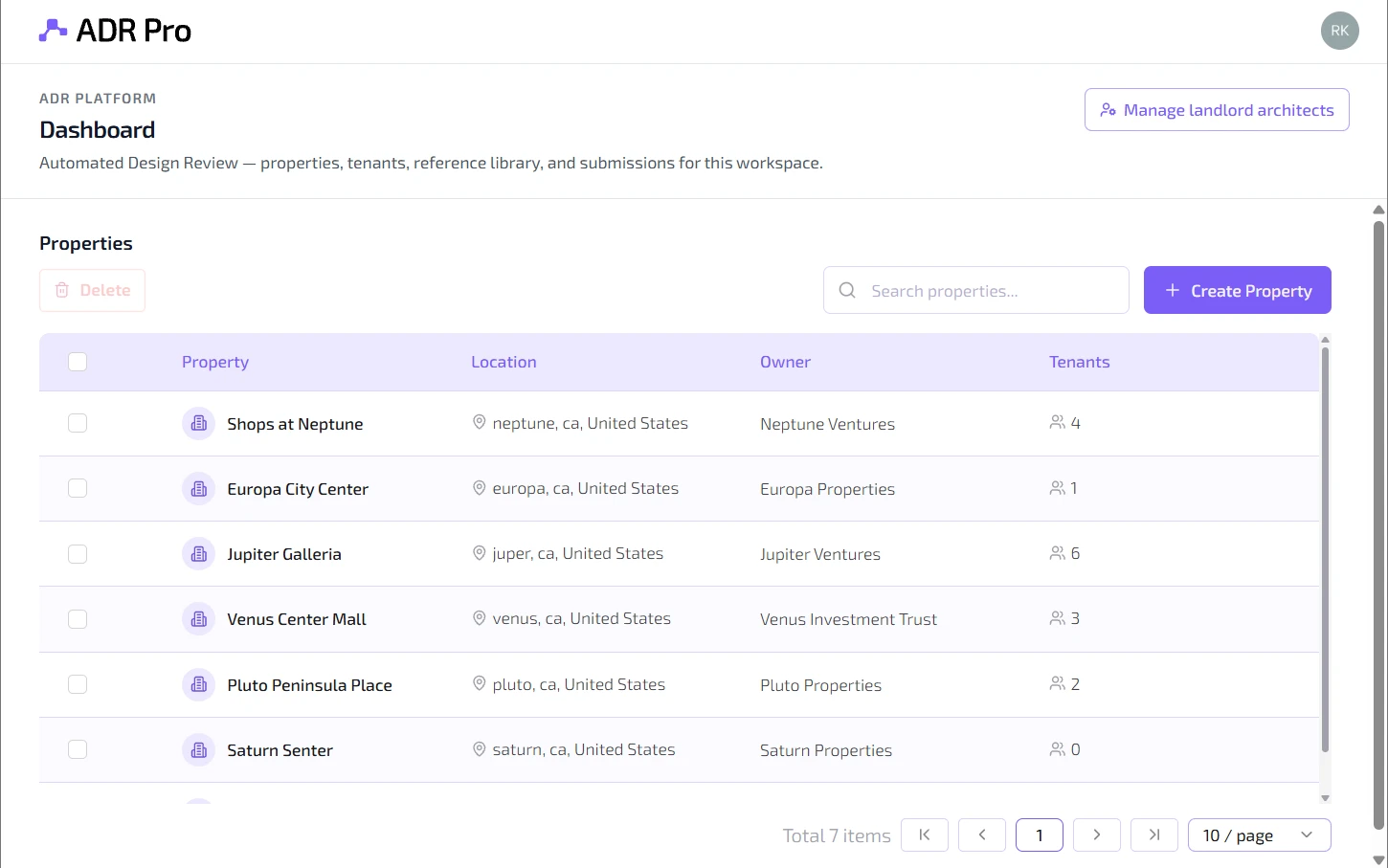Screen dimensions: 1388x868
Task: Select the Shops at Neptune row checkbox
Action: tap(78, 423)
